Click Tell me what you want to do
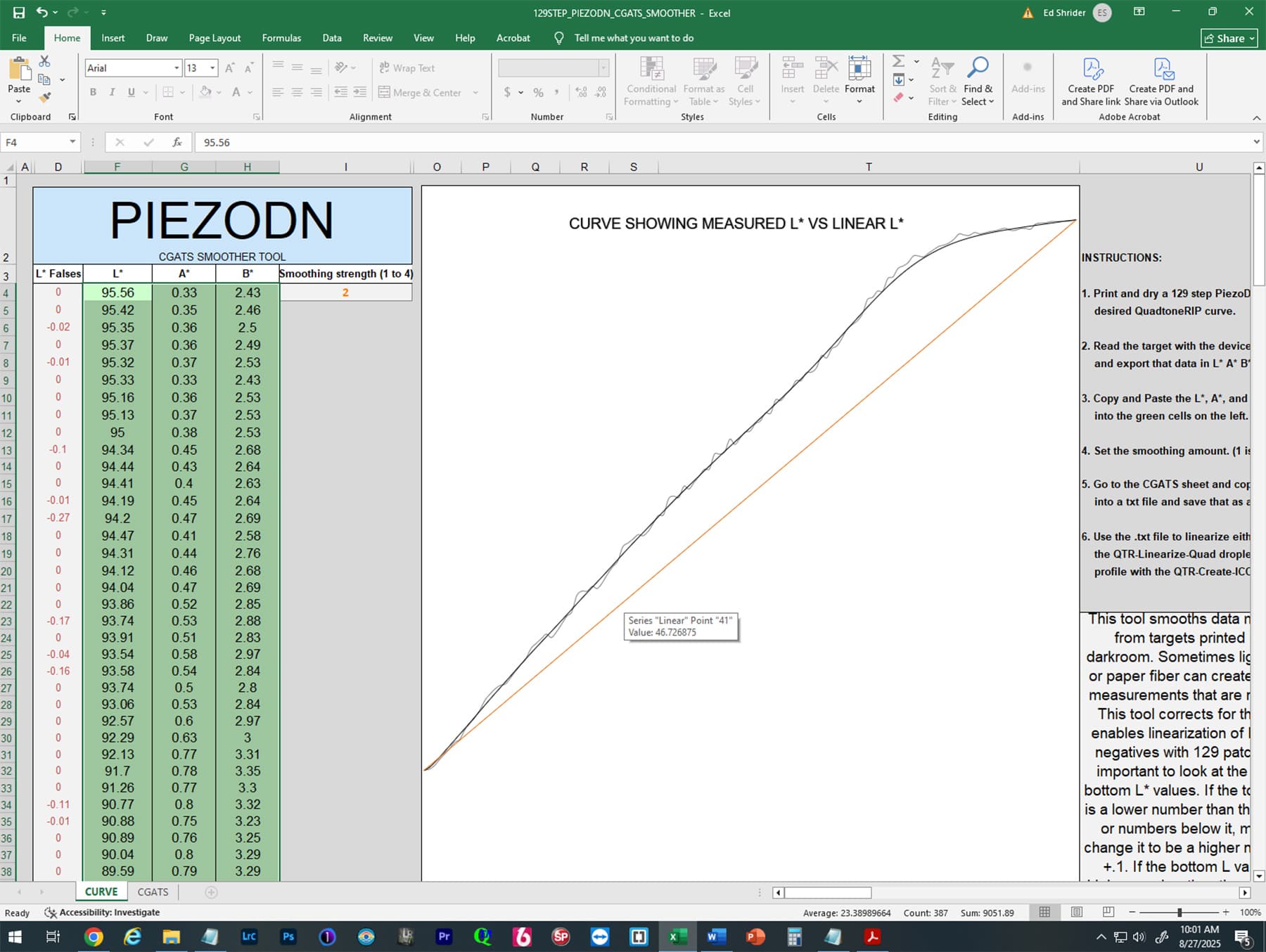 (x=634, y=38)
